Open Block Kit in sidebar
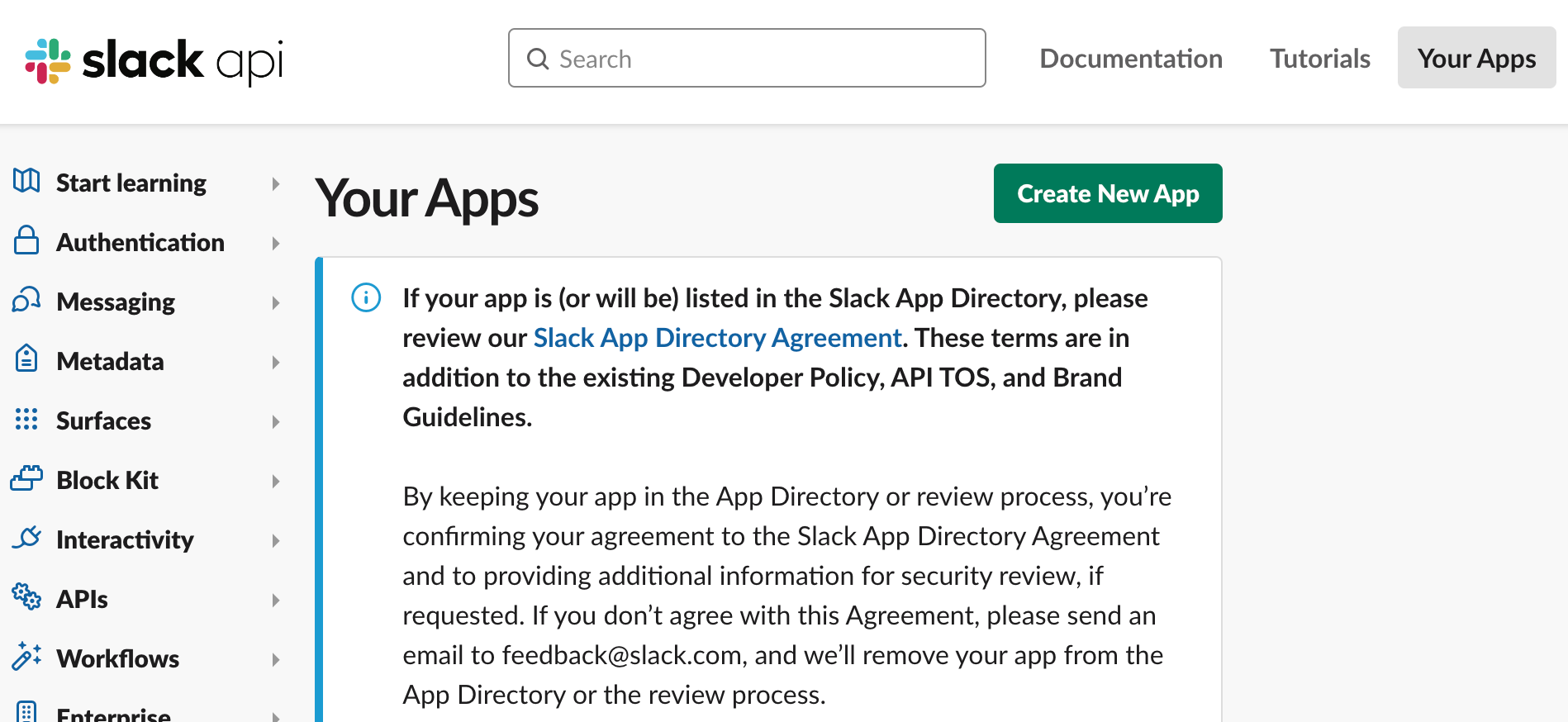Screen dimensions: 1568x722 click(107, 480)
